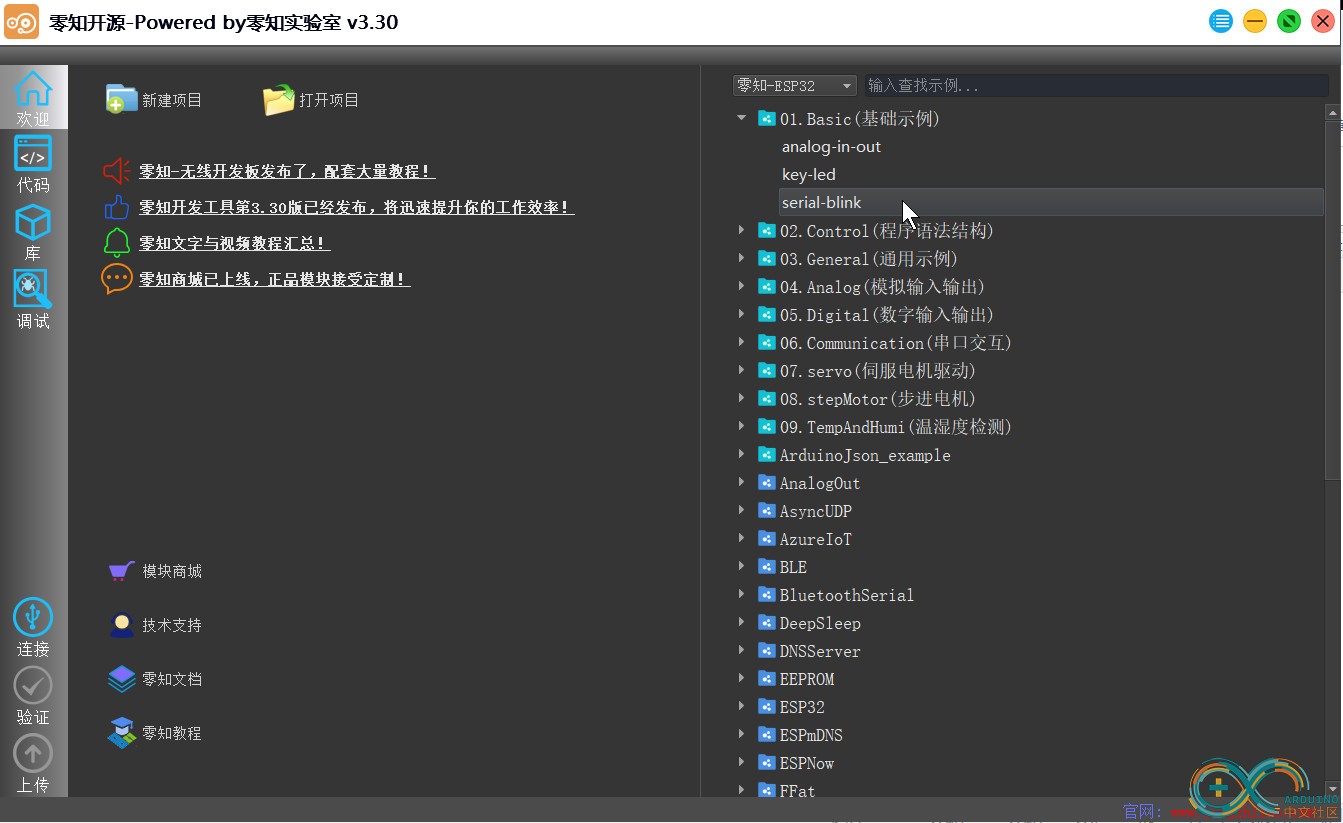Select the analog-in-out example
The width and height of the screenshot is (1343, 823).
[831, 147]
